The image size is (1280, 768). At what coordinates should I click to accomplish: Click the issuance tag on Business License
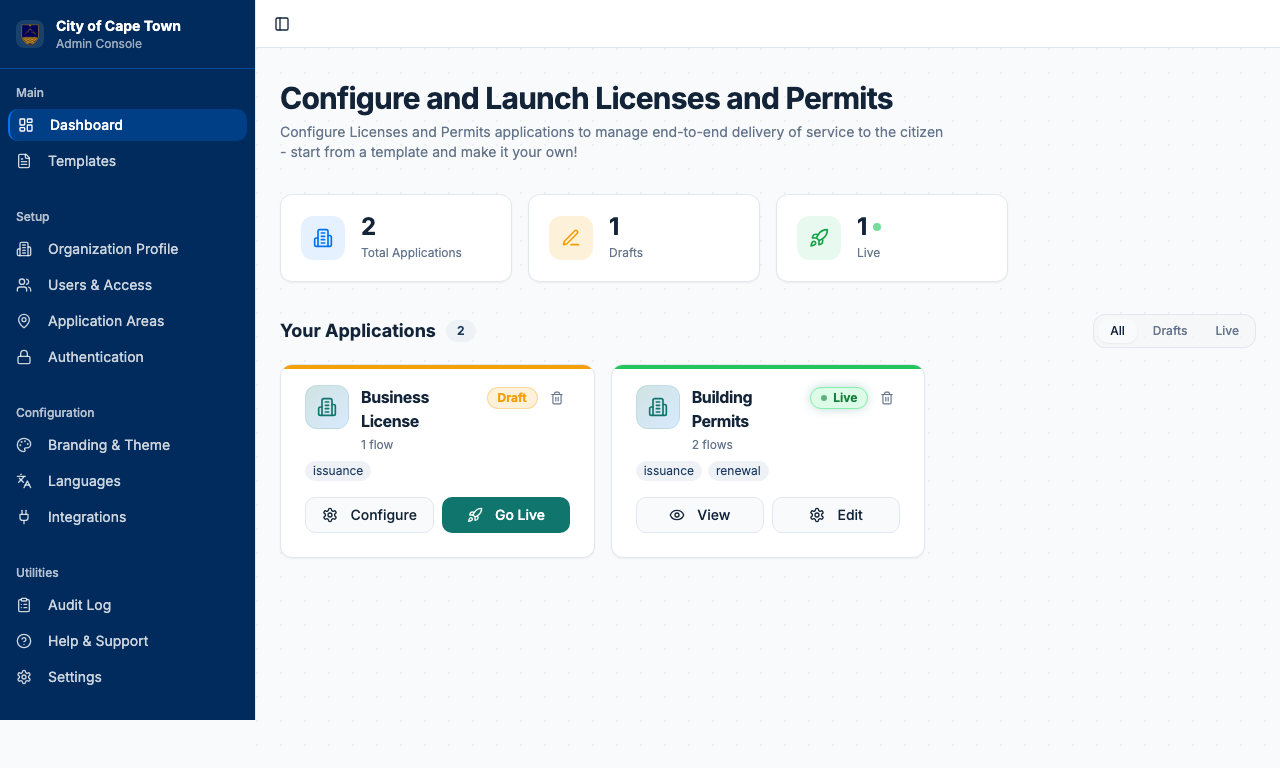[x=338, y=471]
